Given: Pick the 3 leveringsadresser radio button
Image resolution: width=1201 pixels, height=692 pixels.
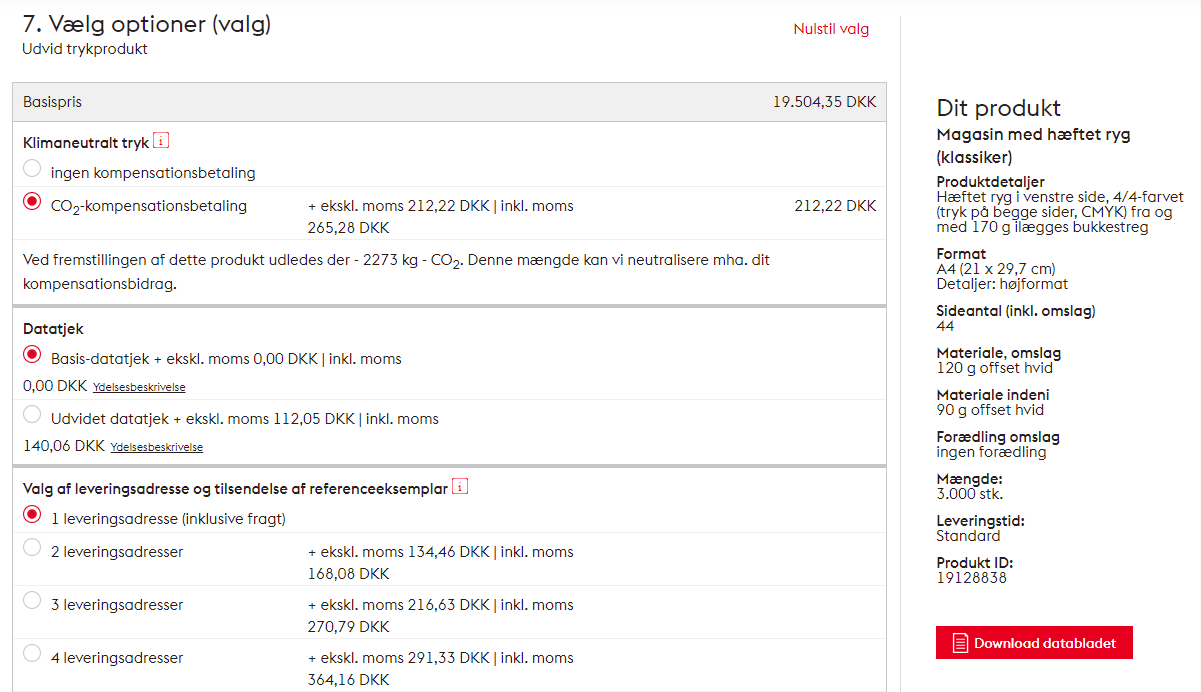Looking at the screenshot, I should pos(33,601).
